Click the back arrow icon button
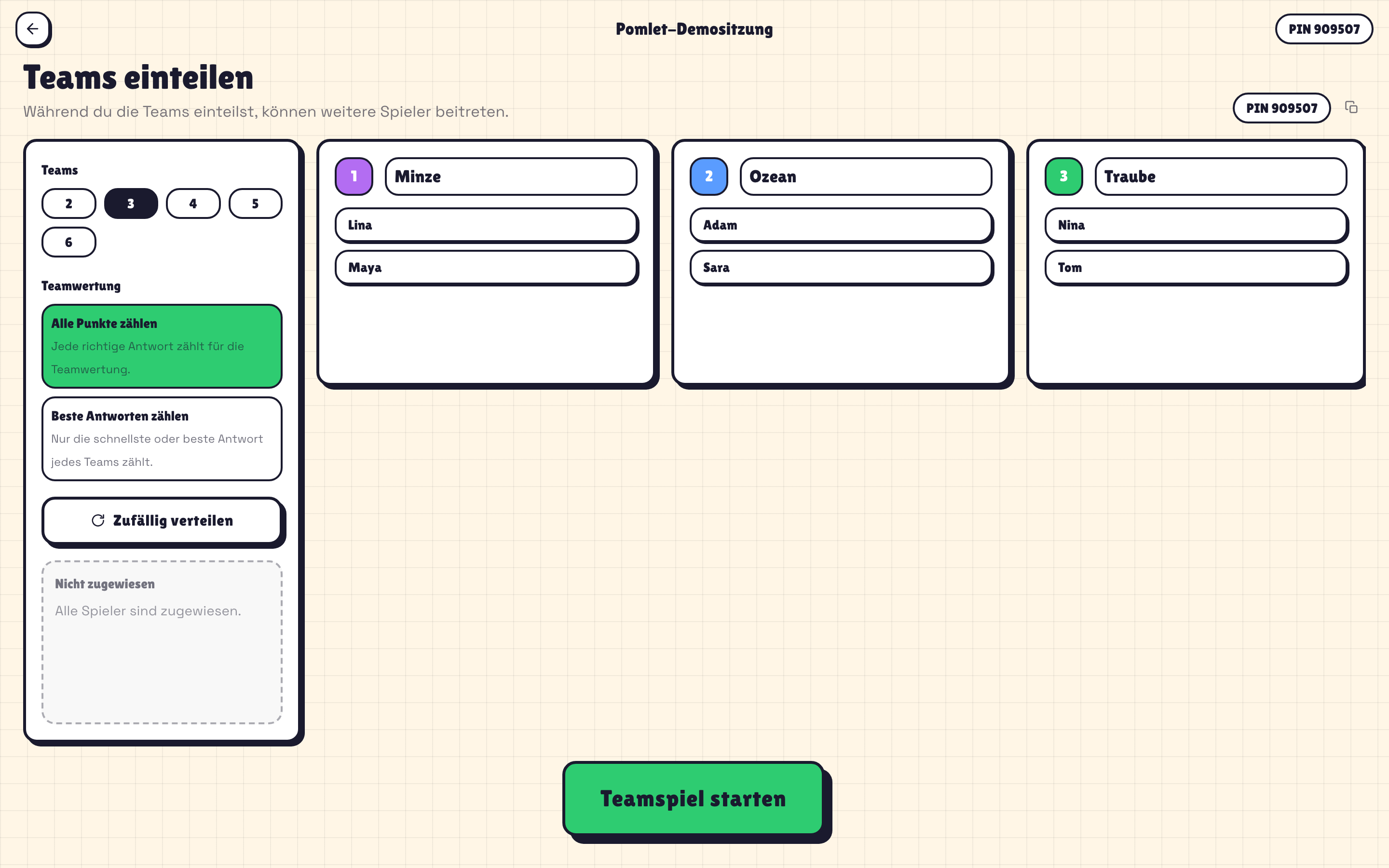This screenshot has height=868, width=1389. click(33, 29)
